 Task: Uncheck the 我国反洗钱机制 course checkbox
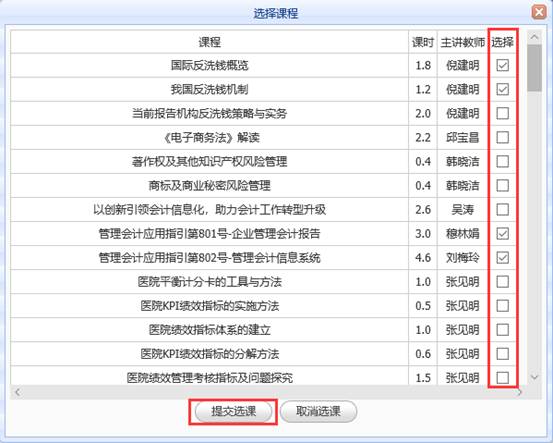tap(502, 89)
